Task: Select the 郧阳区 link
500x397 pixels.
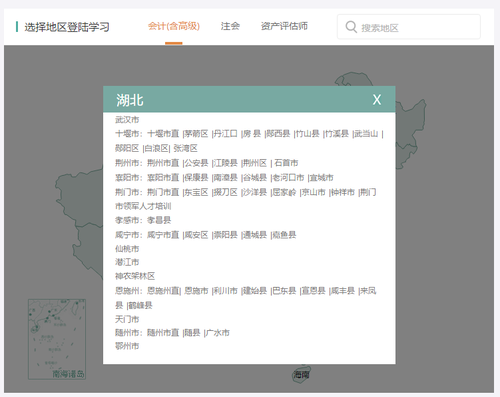Action: pyautogui.click(x=127, y=148)
